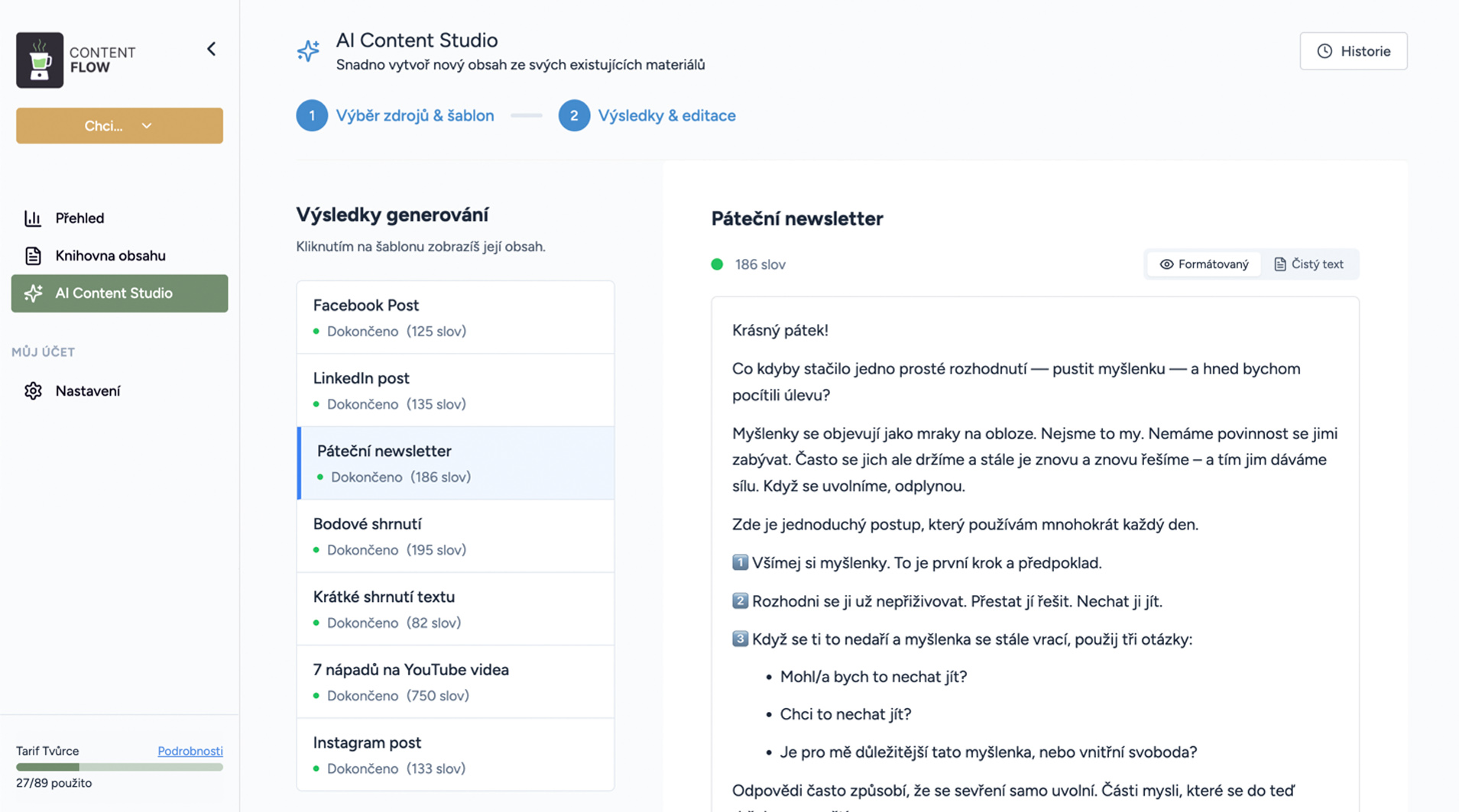1459x812 pixels.
Task: Click the Knihovna obsahu document icon
Action: 34,255
